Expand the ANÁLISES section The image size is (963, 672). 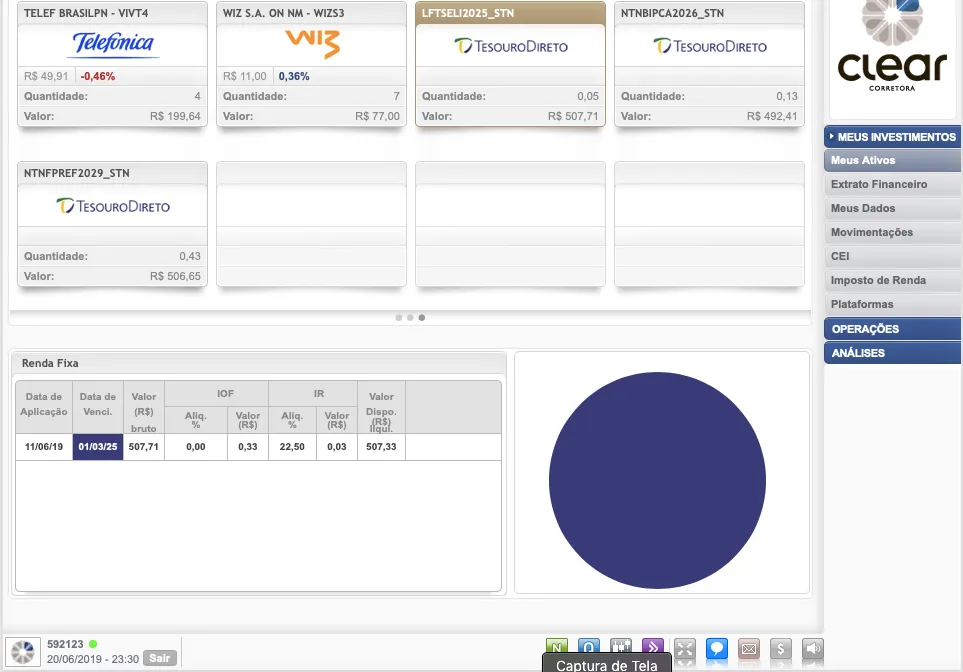[892, 353]
